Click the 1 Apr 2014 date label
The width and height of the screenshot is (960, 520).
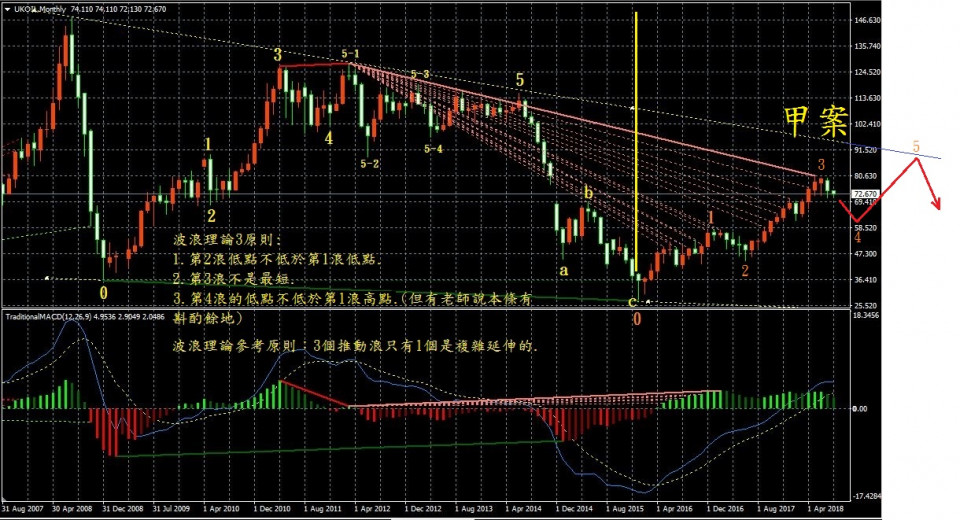click(523, 509)
